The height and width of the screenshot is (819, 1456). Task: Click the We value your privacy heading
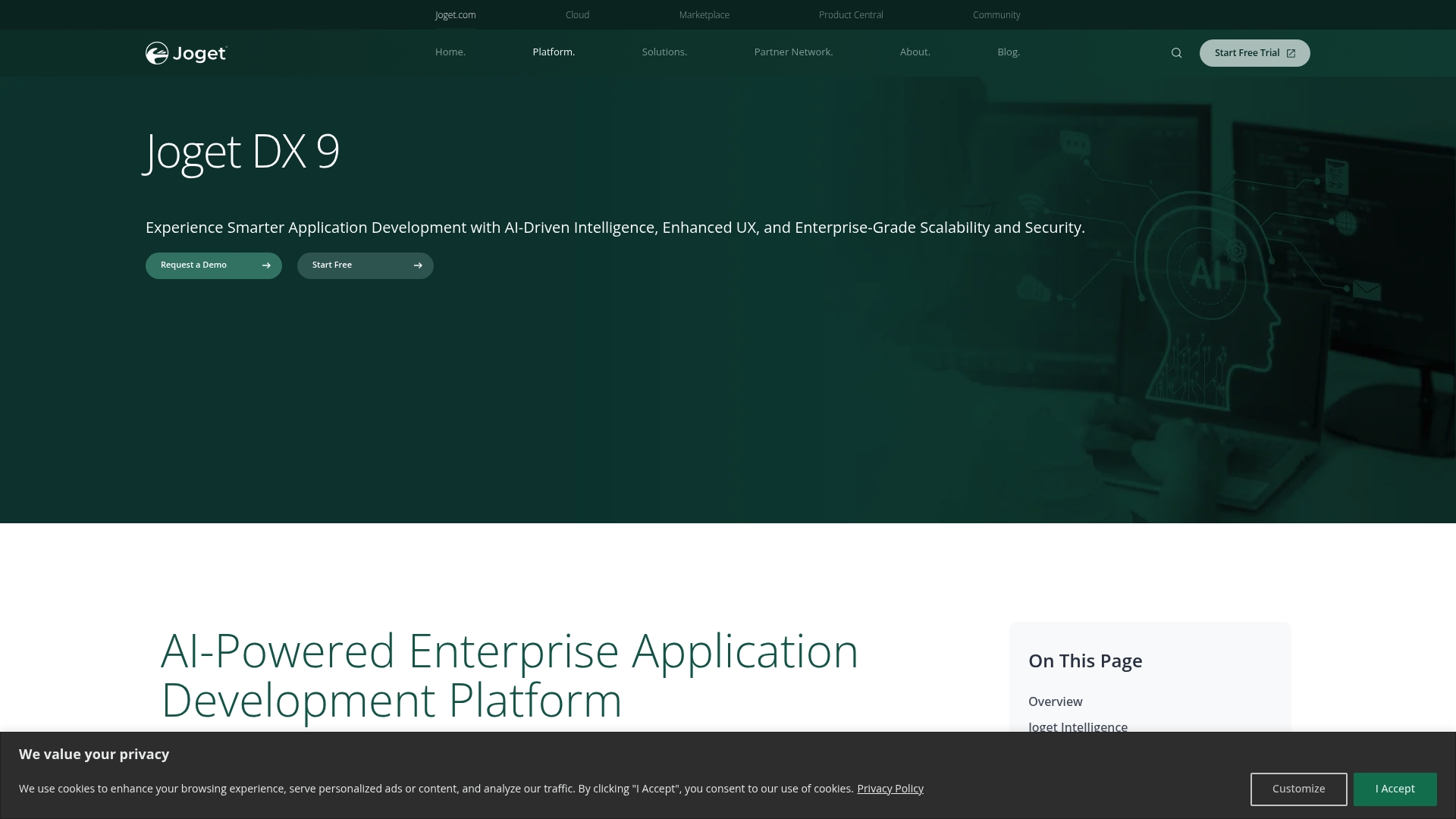[94, 754]
